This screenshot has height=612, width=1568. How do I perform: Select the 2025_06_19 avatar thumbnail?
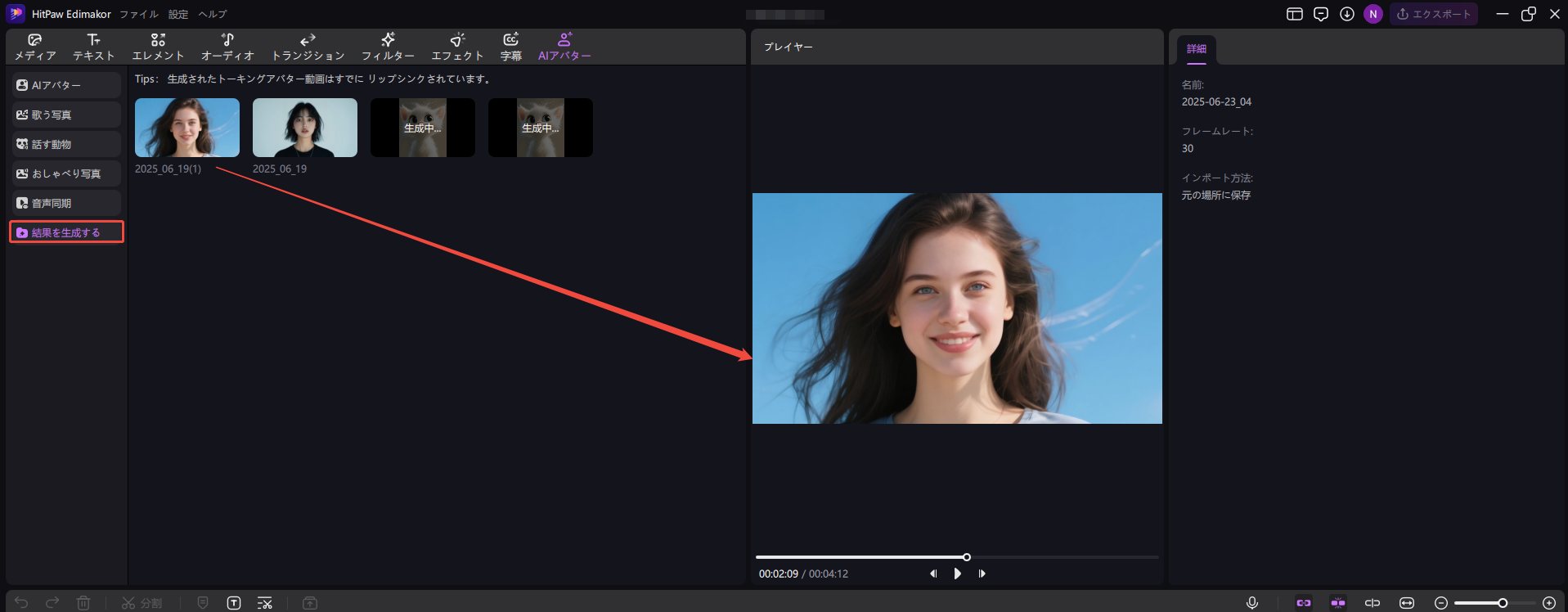pyautogui.click(x=305, y=128)
